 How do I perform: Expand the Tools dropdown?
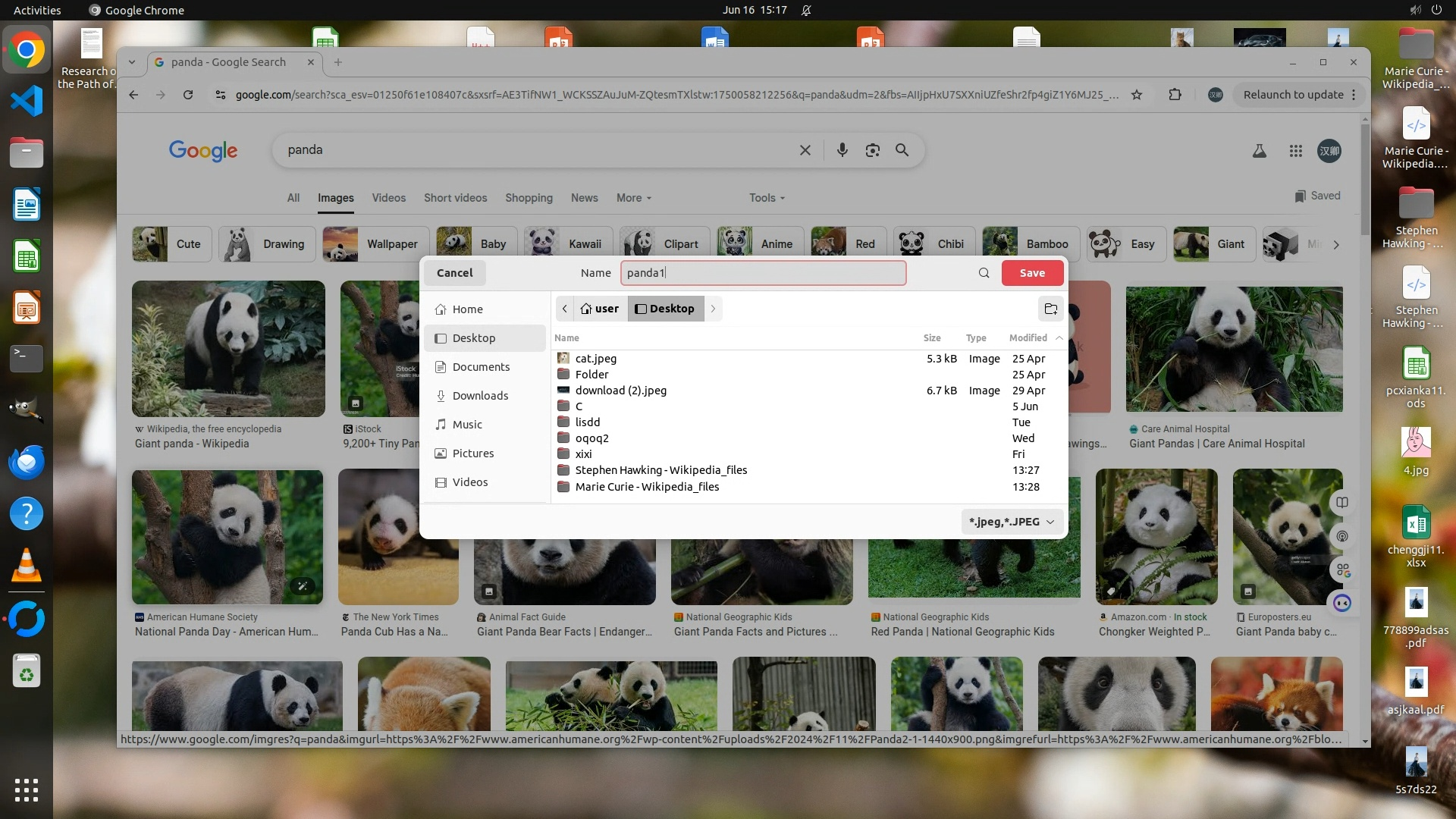coord(767,198)
